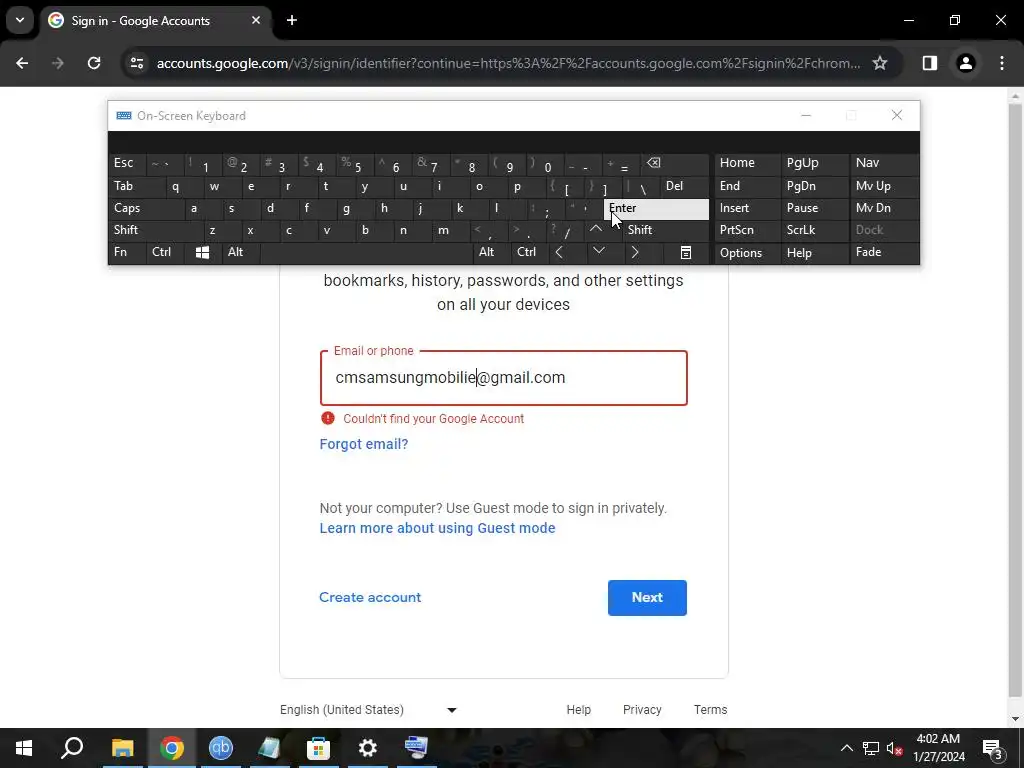Expand the tab search dropdown in Chrome

20,20
